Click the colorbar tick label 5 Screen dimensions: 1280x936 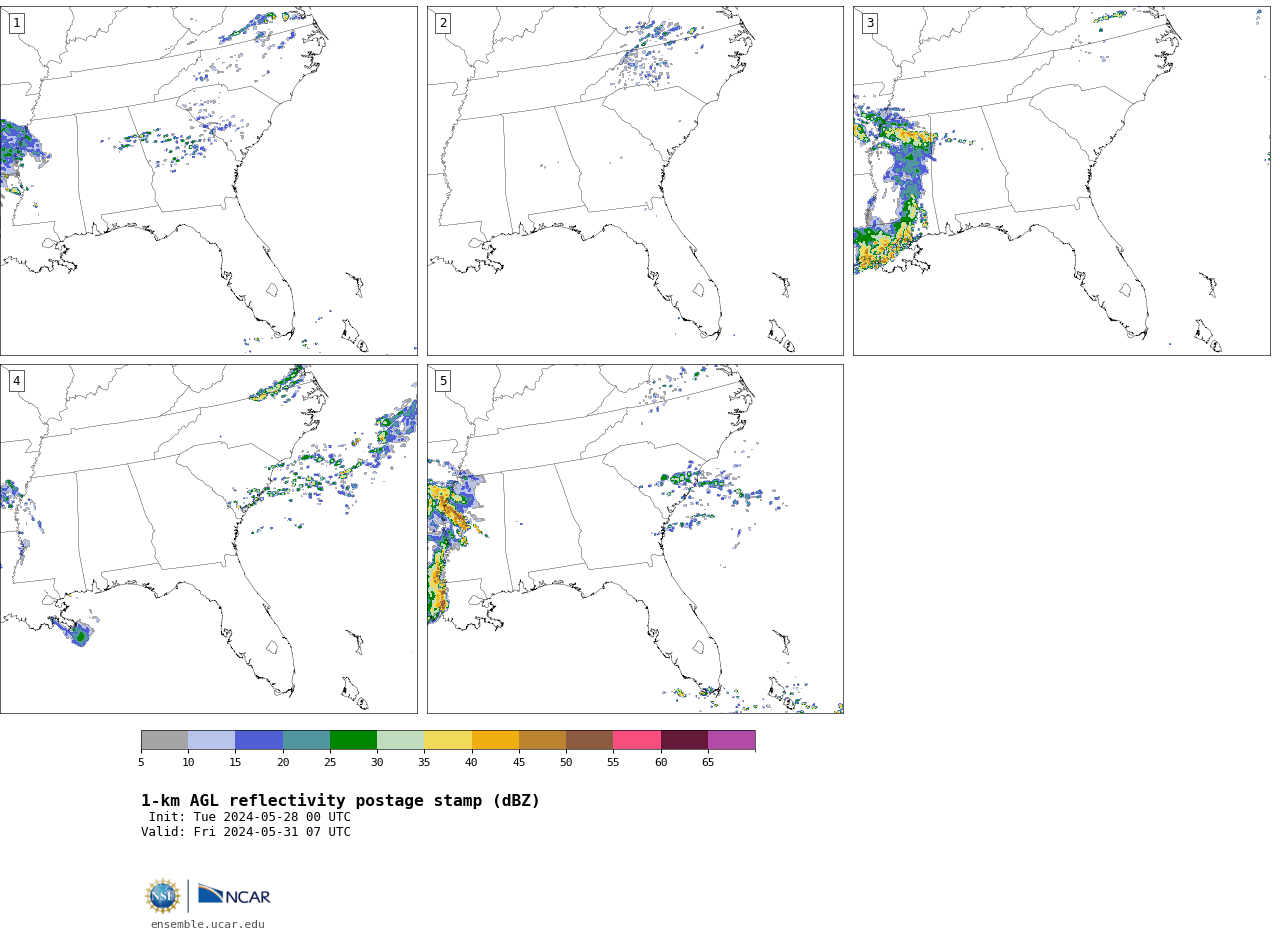point(141,763)
